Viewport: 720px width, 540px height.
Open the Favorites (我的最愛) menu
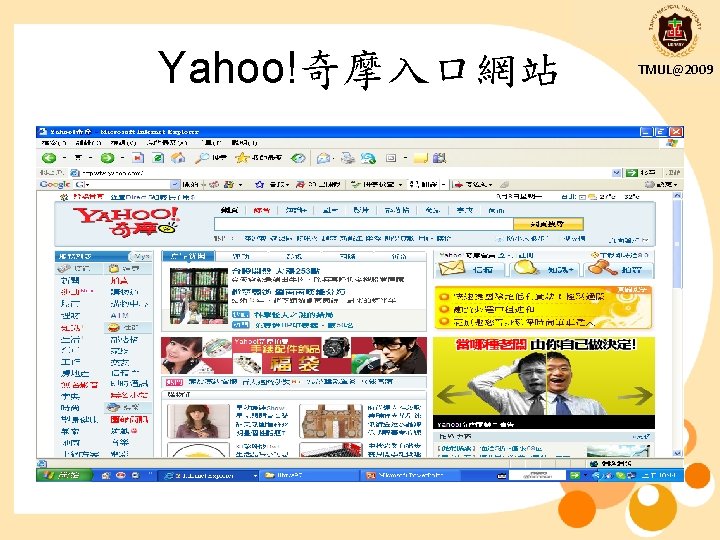(x=167, y=143)
